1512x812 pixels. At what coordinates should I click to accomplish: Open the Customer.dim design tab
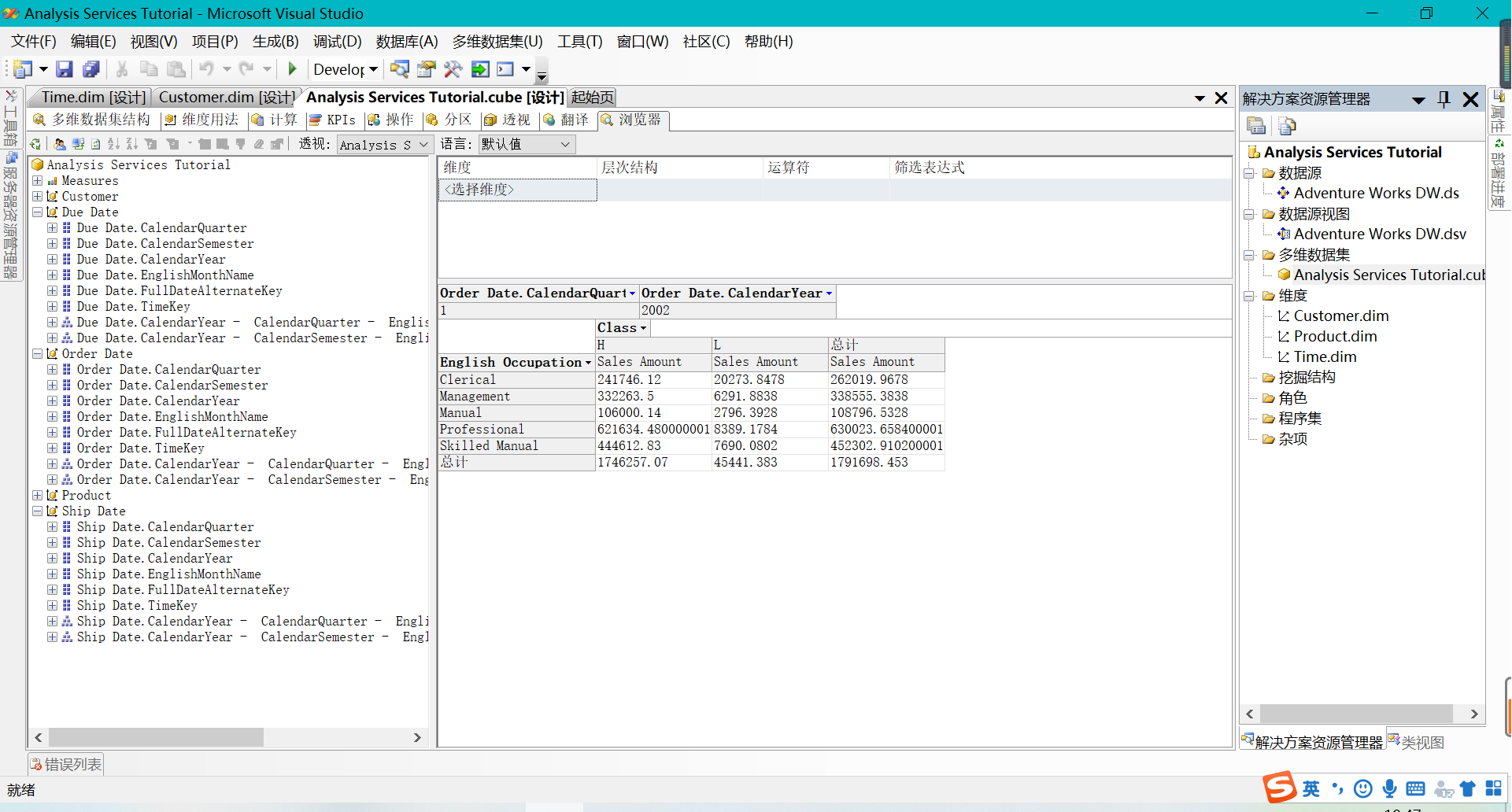pyautogui.click(x=227, y=97)
